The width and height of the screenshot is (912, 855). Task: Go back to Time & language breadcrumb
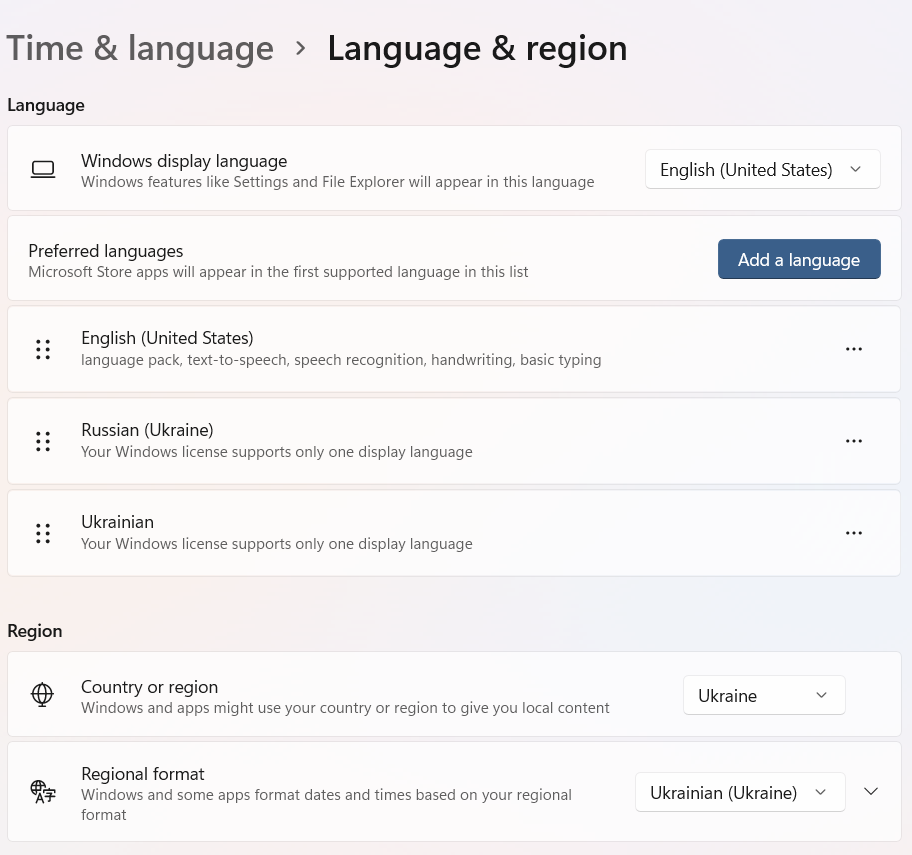140,48
